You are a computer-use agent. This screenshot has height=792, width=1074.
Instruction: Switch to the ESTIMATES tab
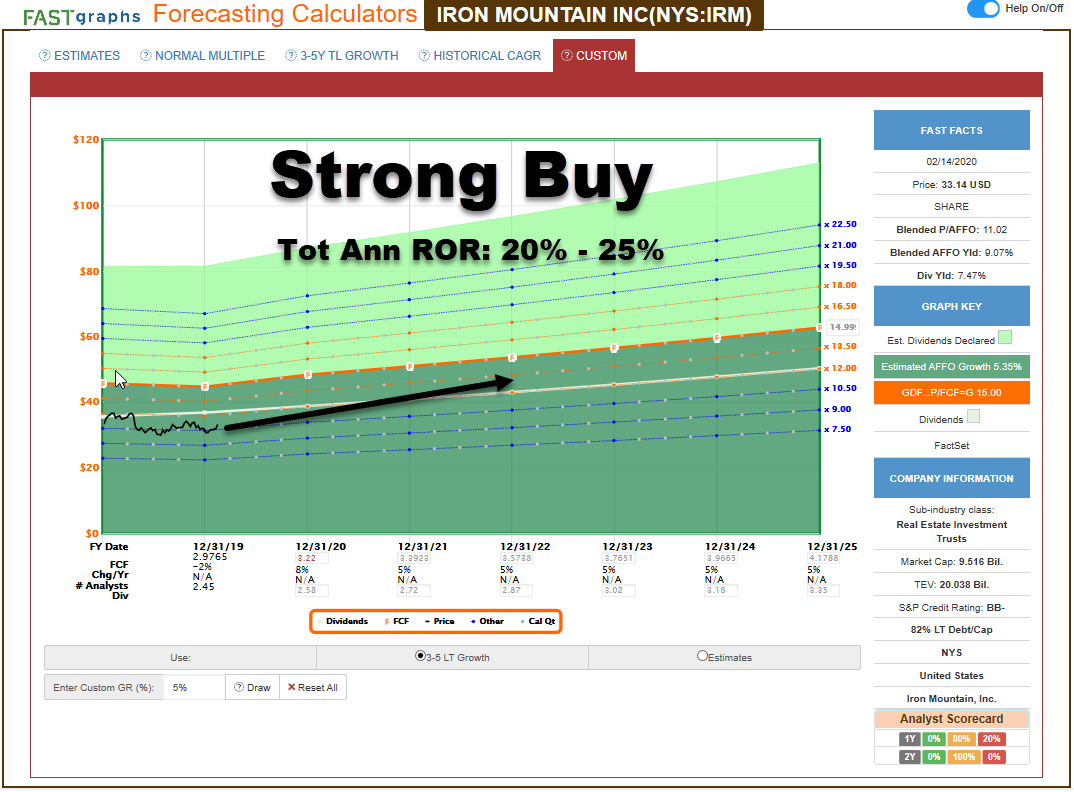click(87, 56)
